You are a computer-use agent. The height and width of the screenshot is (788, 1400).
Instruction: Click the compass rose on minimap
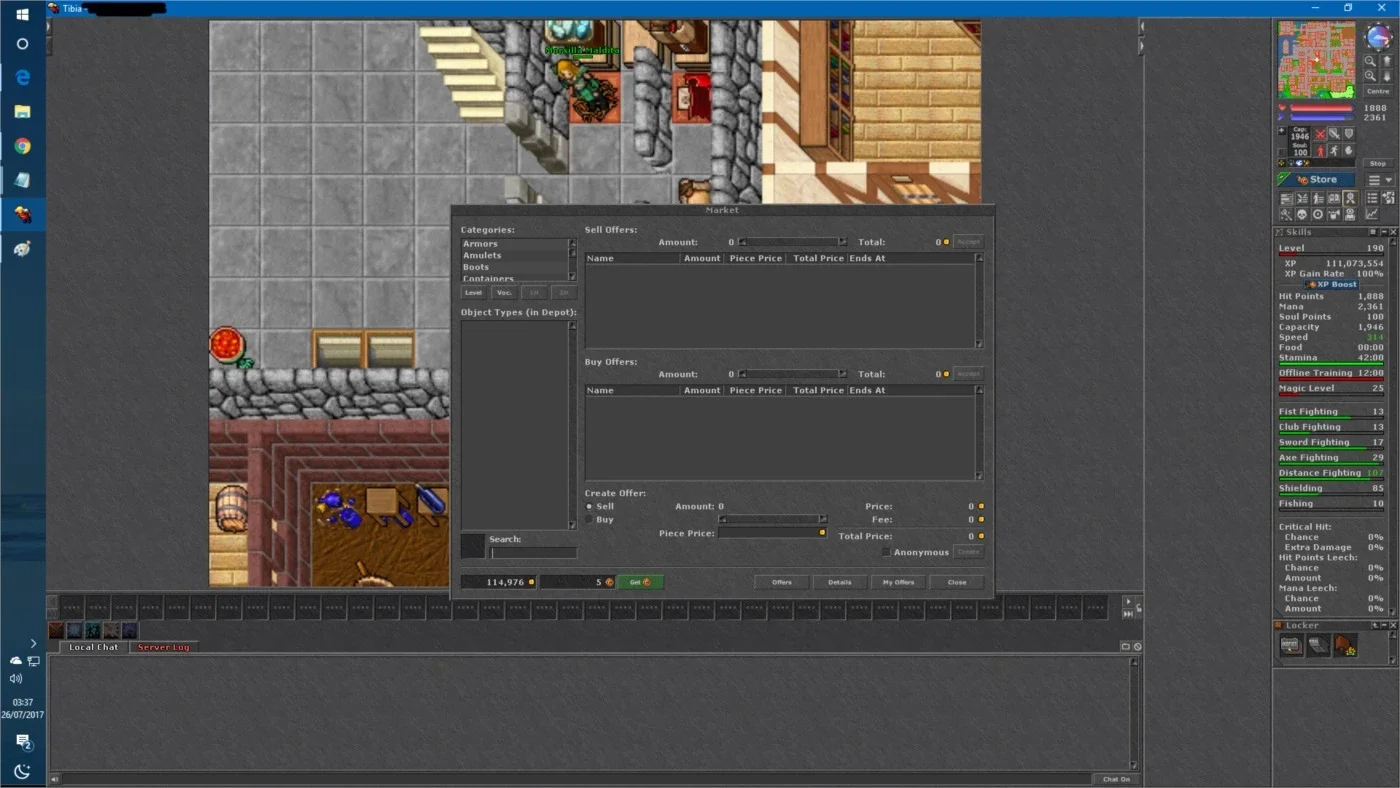coord(1378,37)
